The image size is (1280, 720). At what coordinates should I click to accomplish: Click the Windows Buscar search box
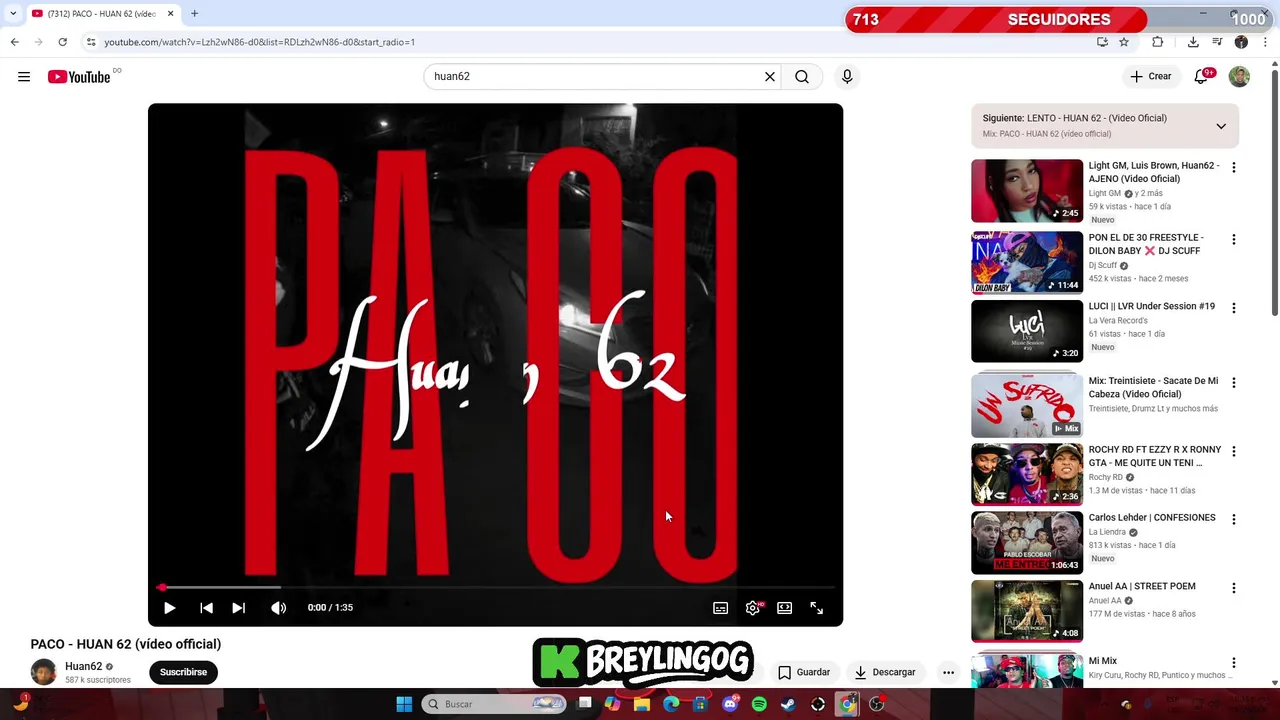click(493, 704)
